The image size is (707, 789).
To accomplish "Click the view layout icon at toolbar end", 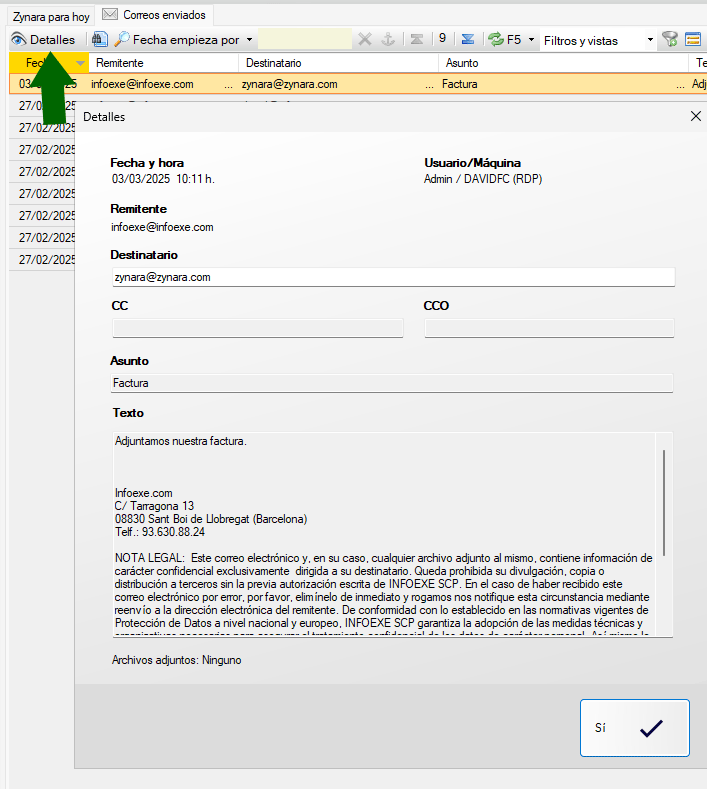I will [x=692, y=40].
